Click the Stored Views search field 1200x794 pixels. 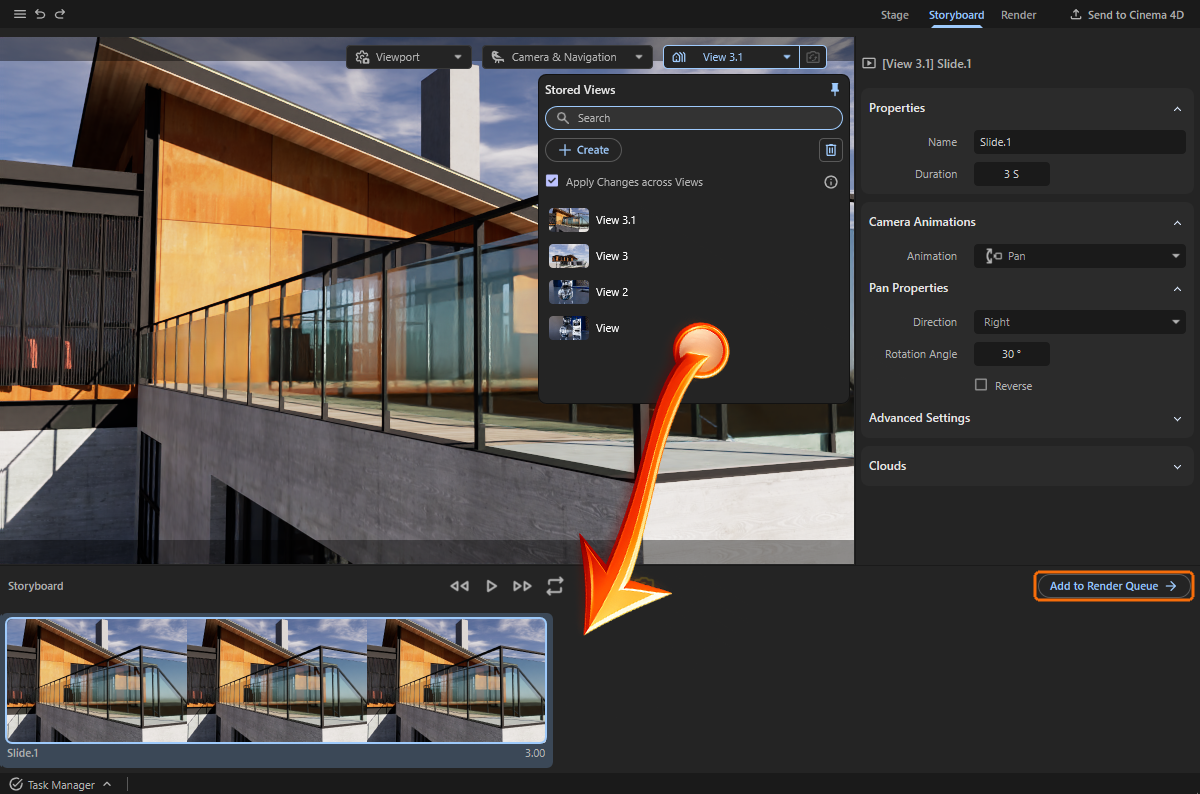click(694, 118)
